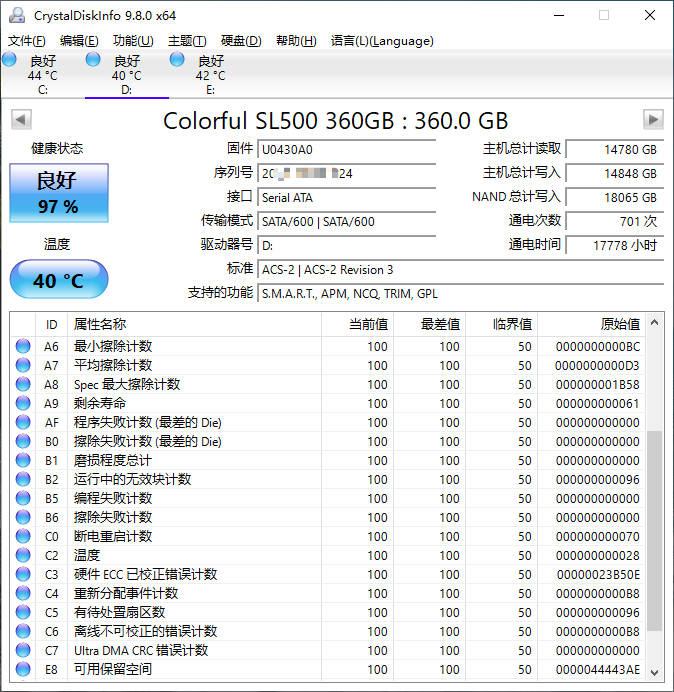Click the 40 °C temperature button
This screenshot has height=692, width=674.
pyautogui.click(x=59, y=279)
